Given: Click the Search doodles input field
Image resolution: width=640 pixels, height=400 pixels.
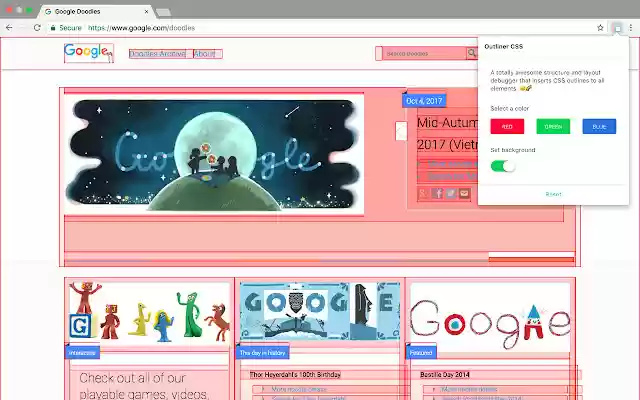Looking at the screenshot, I should point(424,53).
